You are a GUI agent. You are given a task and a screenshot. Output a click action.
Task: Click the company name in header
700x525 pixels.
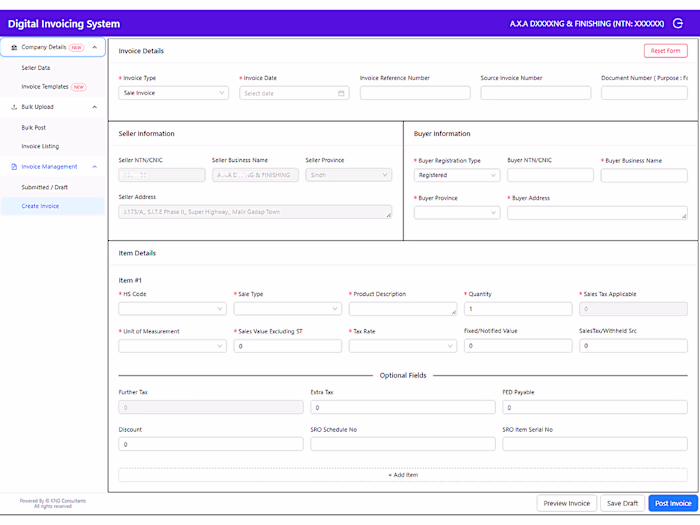coord(587,24)
